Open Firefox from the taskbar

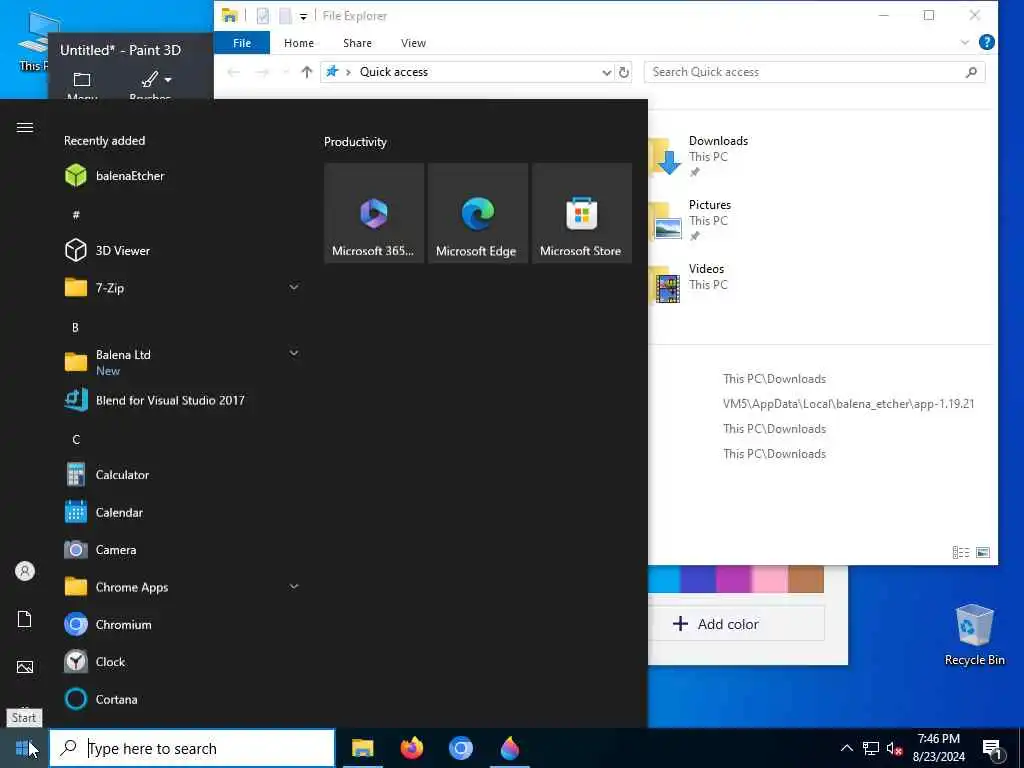click(412, 748)
